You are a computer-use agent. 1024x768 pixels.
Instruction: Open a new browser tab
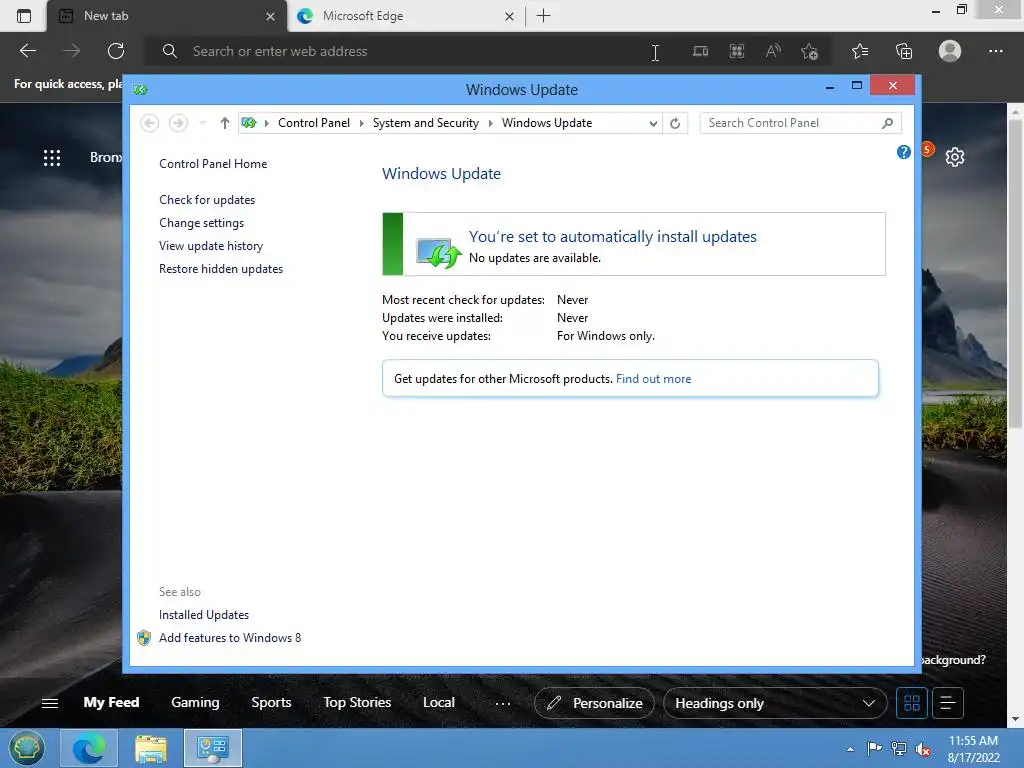(x=543, y=16)
